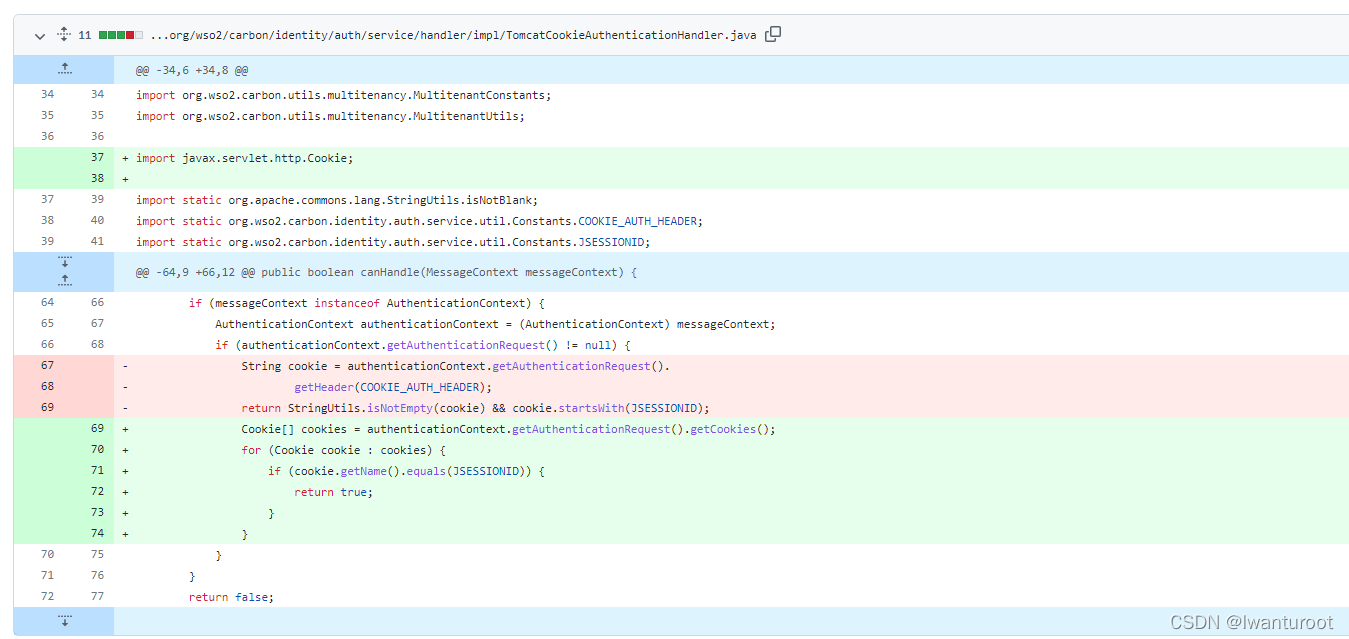Click new line number 70 on the for-loop row
The height and width of the screenshot is (639, 1349).
[x=97, y=450]
